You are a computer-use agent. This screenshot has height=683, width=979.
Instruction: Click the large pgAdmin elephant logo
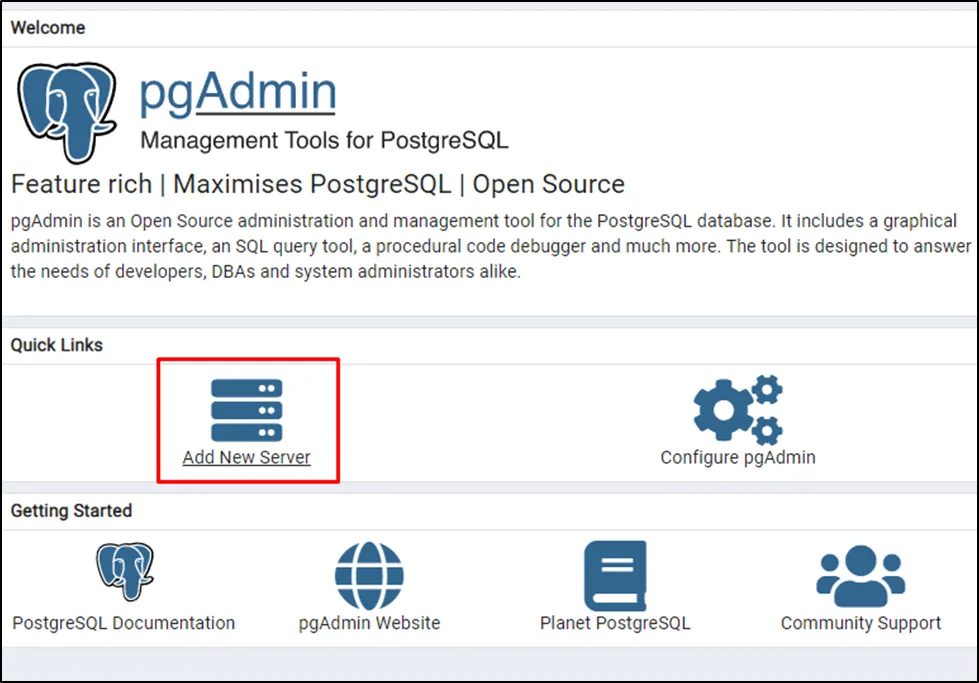pos(68,110)
